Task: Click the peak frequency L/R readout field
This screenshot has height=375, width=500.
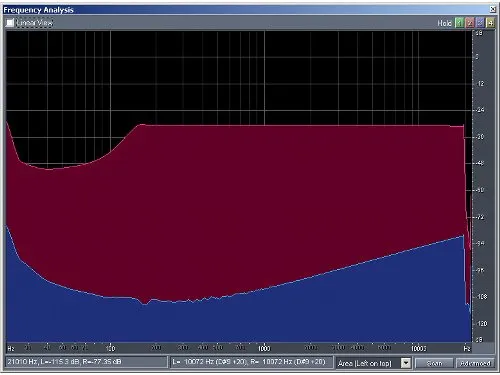Action: pyautogui.click(x=251, y=362)
